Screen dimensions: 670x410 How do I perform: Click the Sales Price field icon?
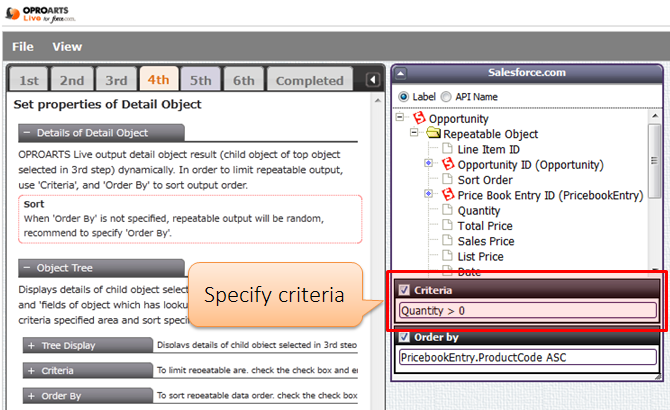(447, 240)
